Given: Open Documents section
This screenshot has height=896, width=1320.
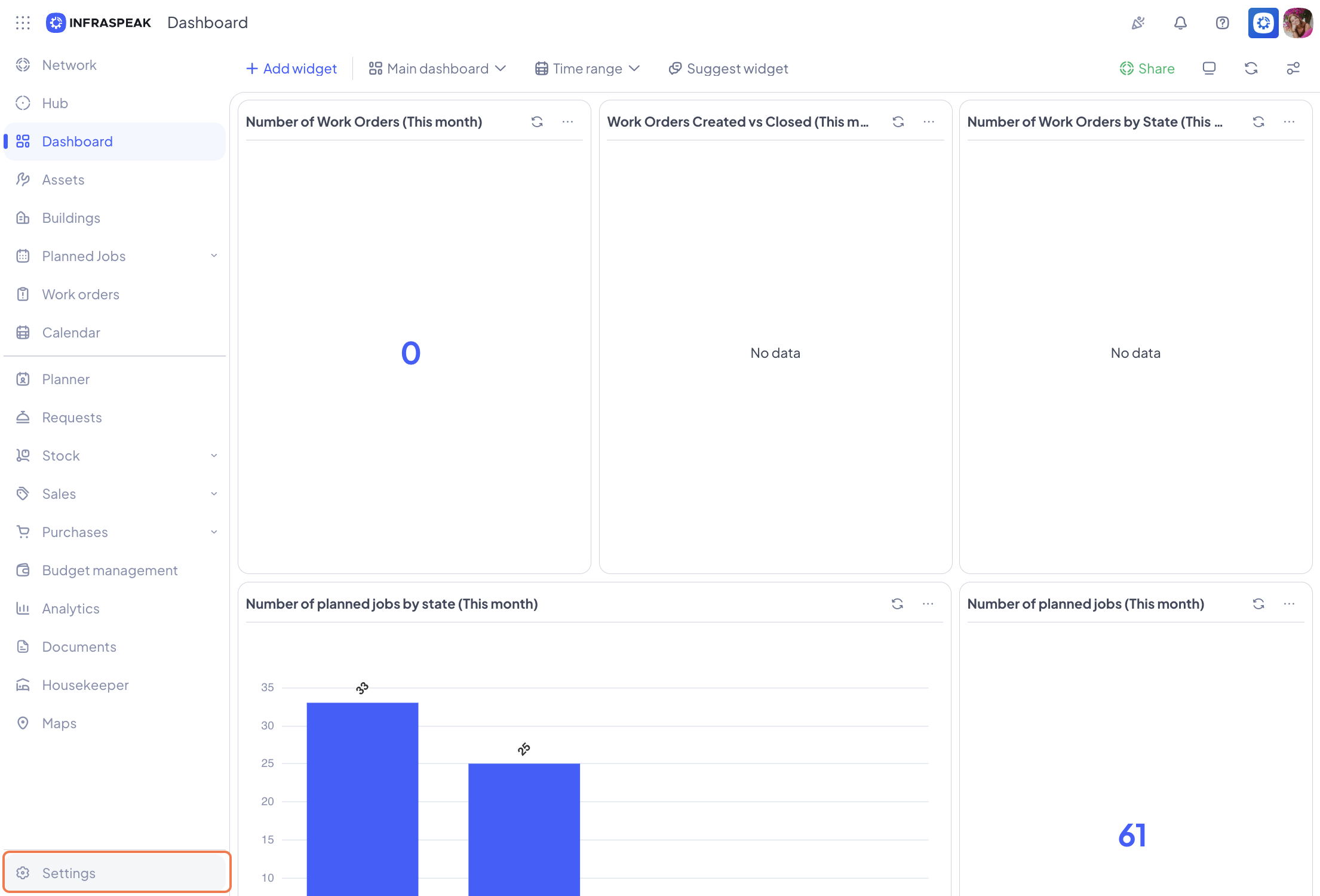Looking at the screenshot, I should [x=115, y=647].
